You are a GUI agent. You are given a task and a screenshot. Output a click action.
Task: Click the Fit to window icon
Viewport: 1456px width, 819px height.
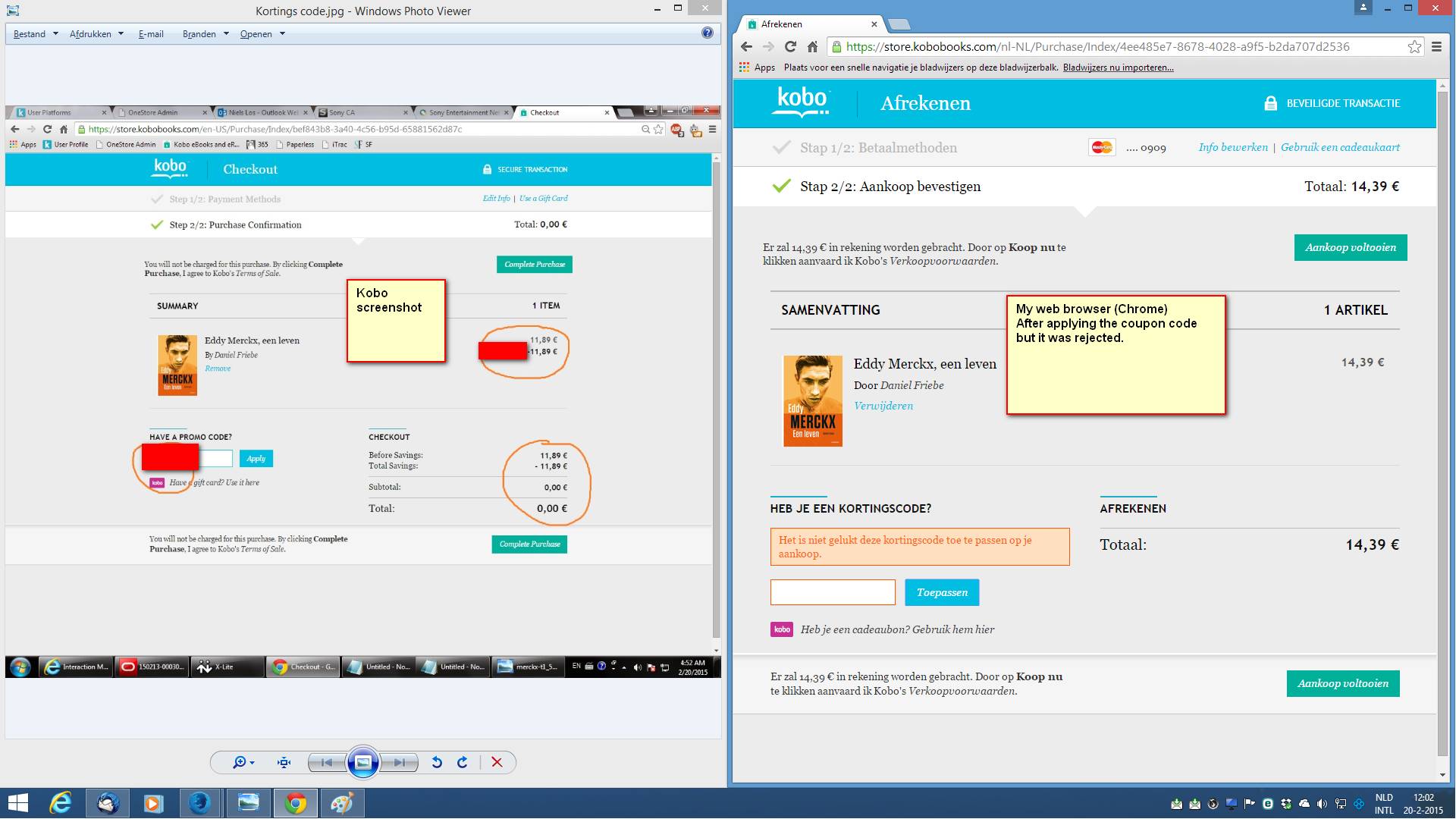(284, 763)
